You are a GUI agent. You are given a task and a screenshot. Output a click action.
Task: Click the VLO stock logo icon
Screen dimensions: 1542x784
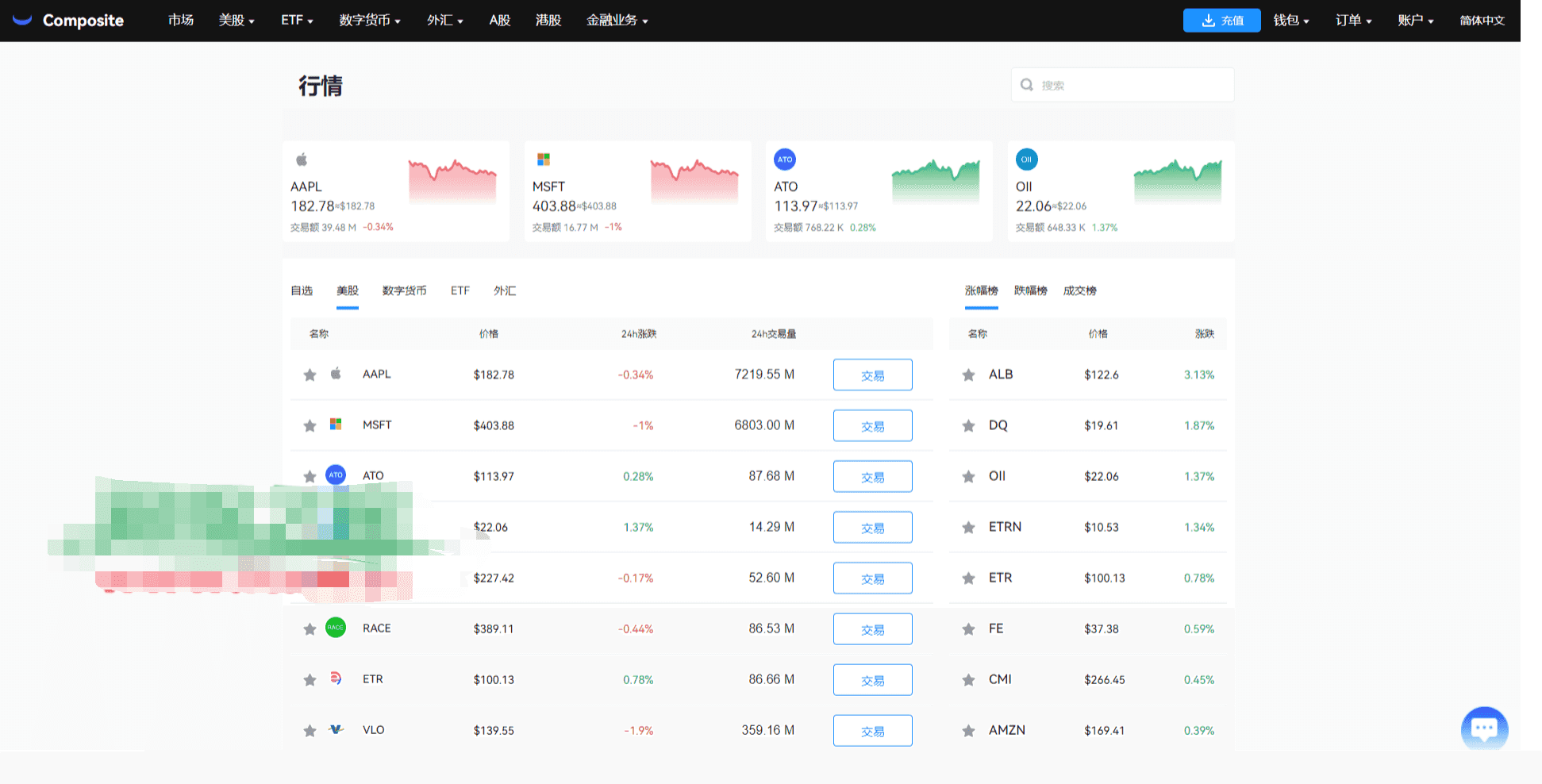coord(336,729)
